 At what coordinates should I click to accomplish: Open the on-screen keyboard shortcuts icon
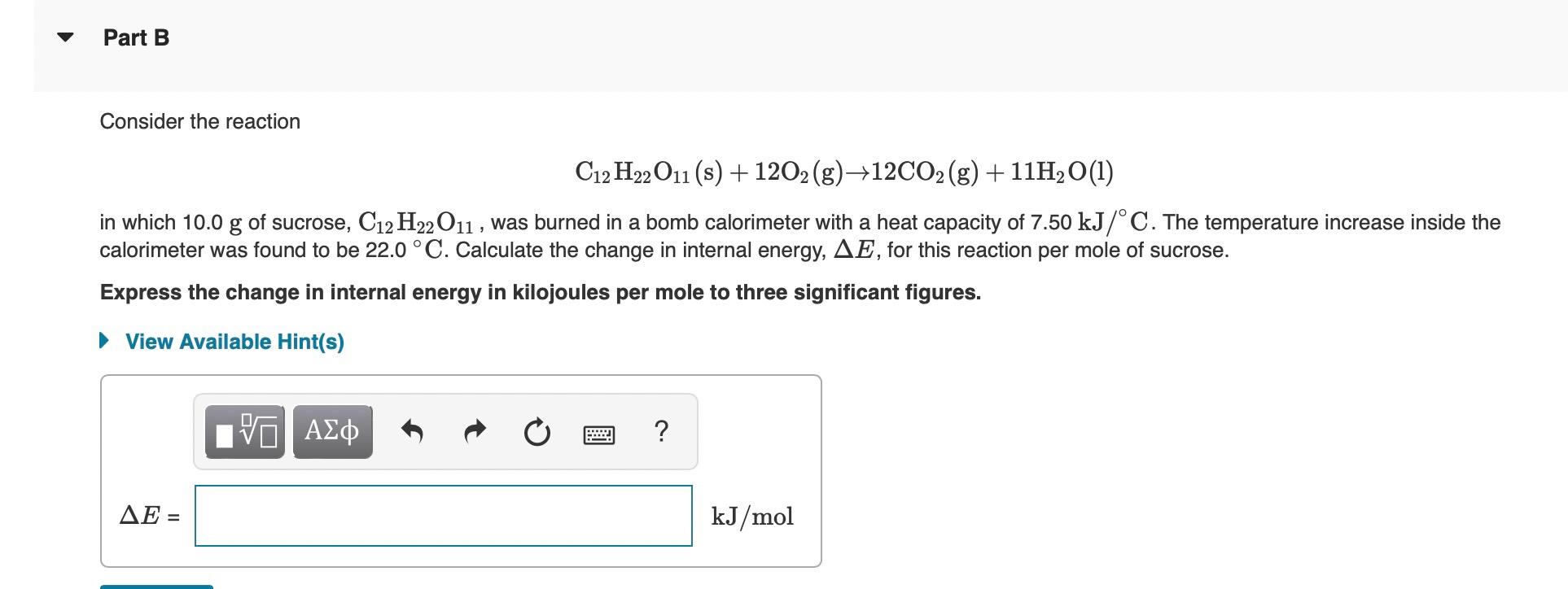598,434
